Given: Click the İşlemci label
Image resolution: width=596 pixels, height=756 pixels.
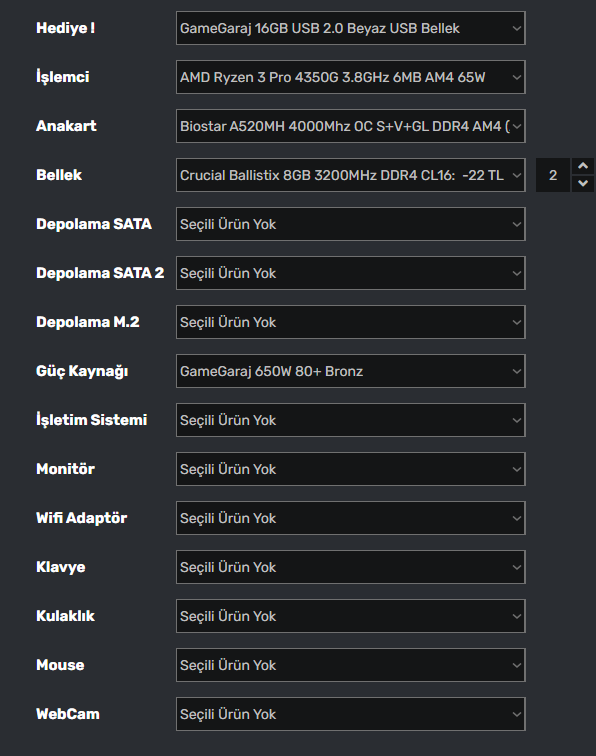Looking at the screenshot, I should [63, 77].
